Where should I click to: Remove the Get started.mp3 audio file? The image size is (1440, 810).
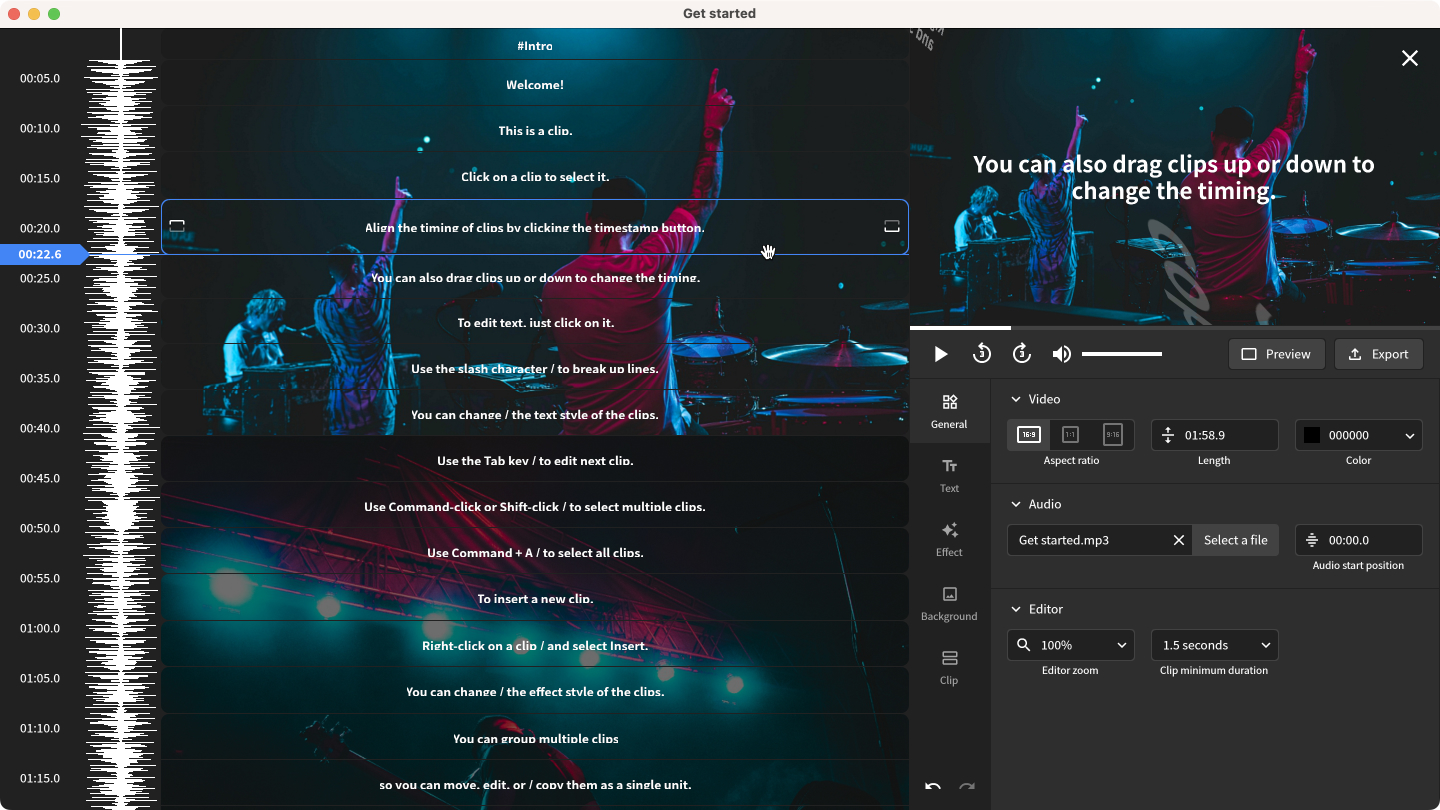point(1178,540)
